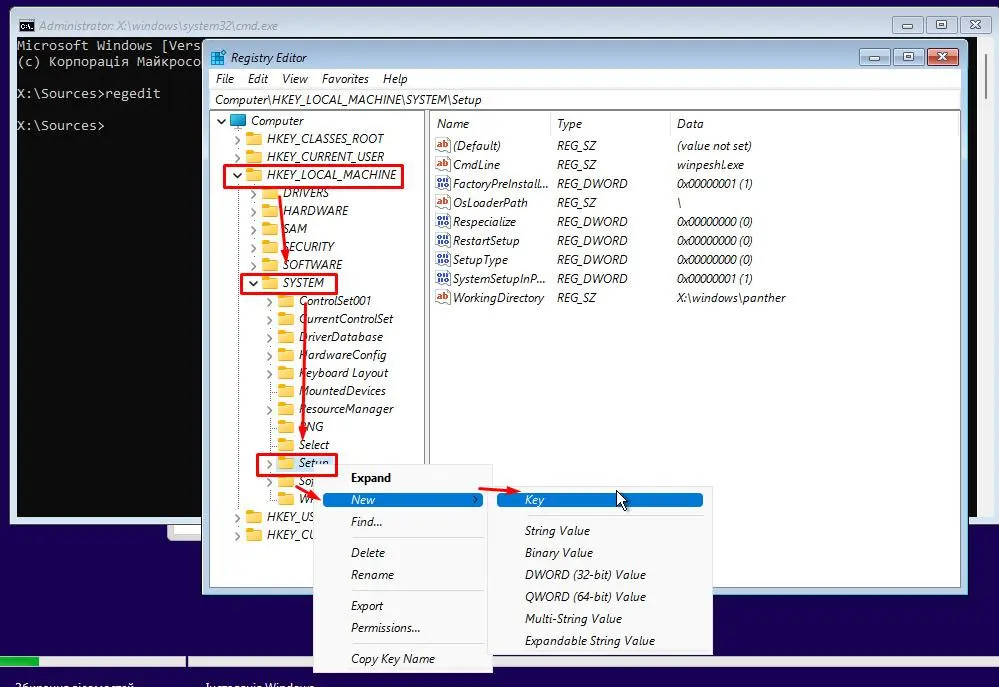Click the SystemSetupInP... DWORD value icon
The image size is (999, 687).
pyautogui.click(x=443, y=278)
